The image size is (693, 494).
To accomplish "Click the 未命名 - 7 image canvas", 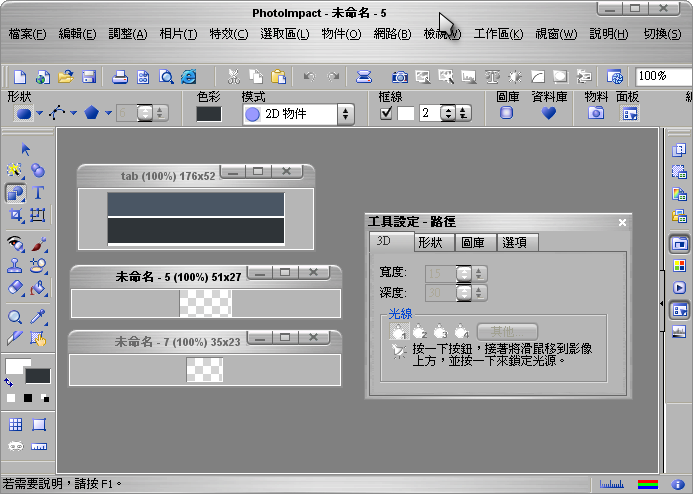I will click(205, 370).
